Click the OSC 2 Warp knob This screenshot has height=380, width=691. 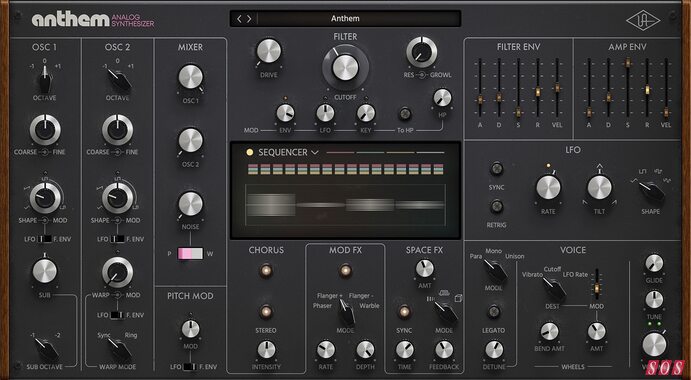coord(117,272)
